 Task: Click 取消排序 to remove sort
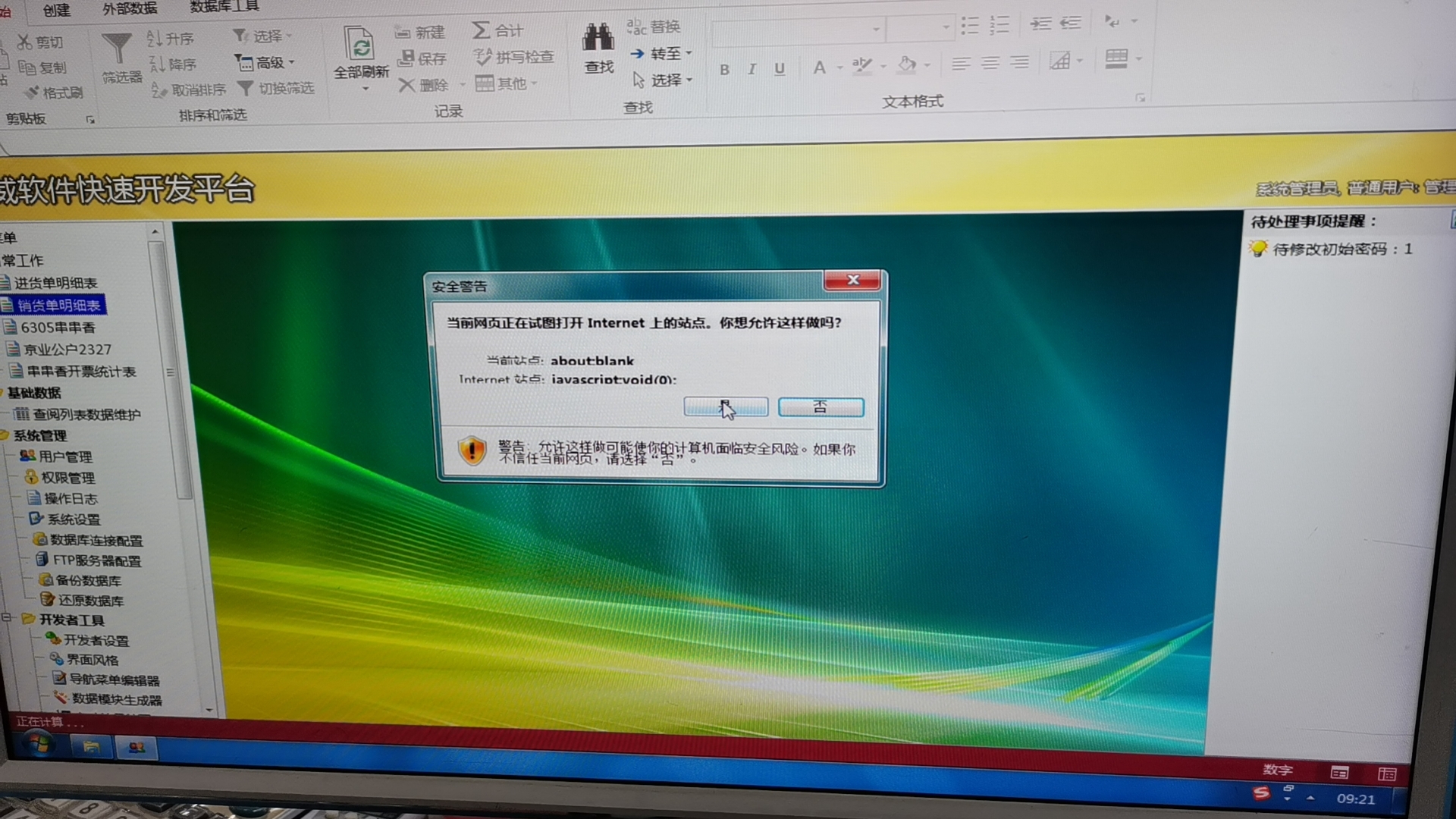188,89
